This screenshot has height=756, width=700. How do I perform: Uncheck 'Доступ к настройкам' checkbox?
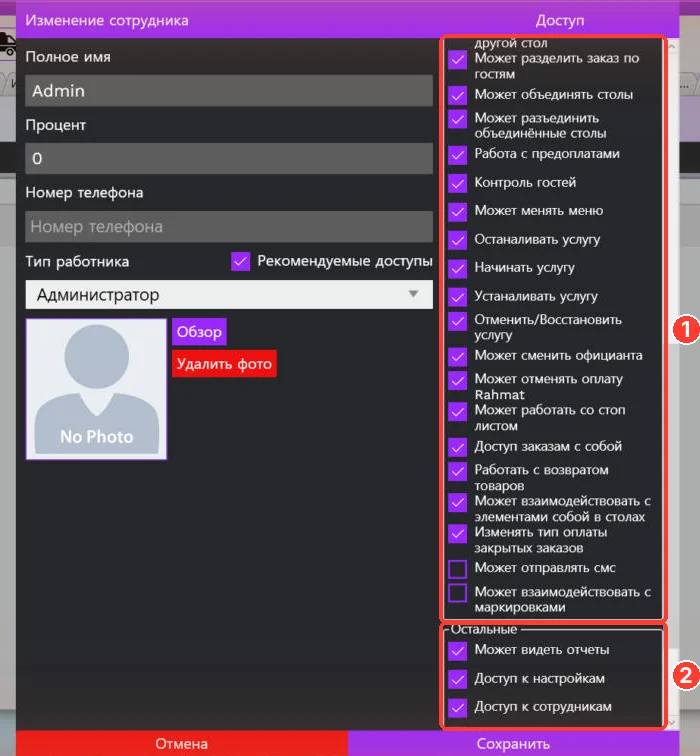457,679
